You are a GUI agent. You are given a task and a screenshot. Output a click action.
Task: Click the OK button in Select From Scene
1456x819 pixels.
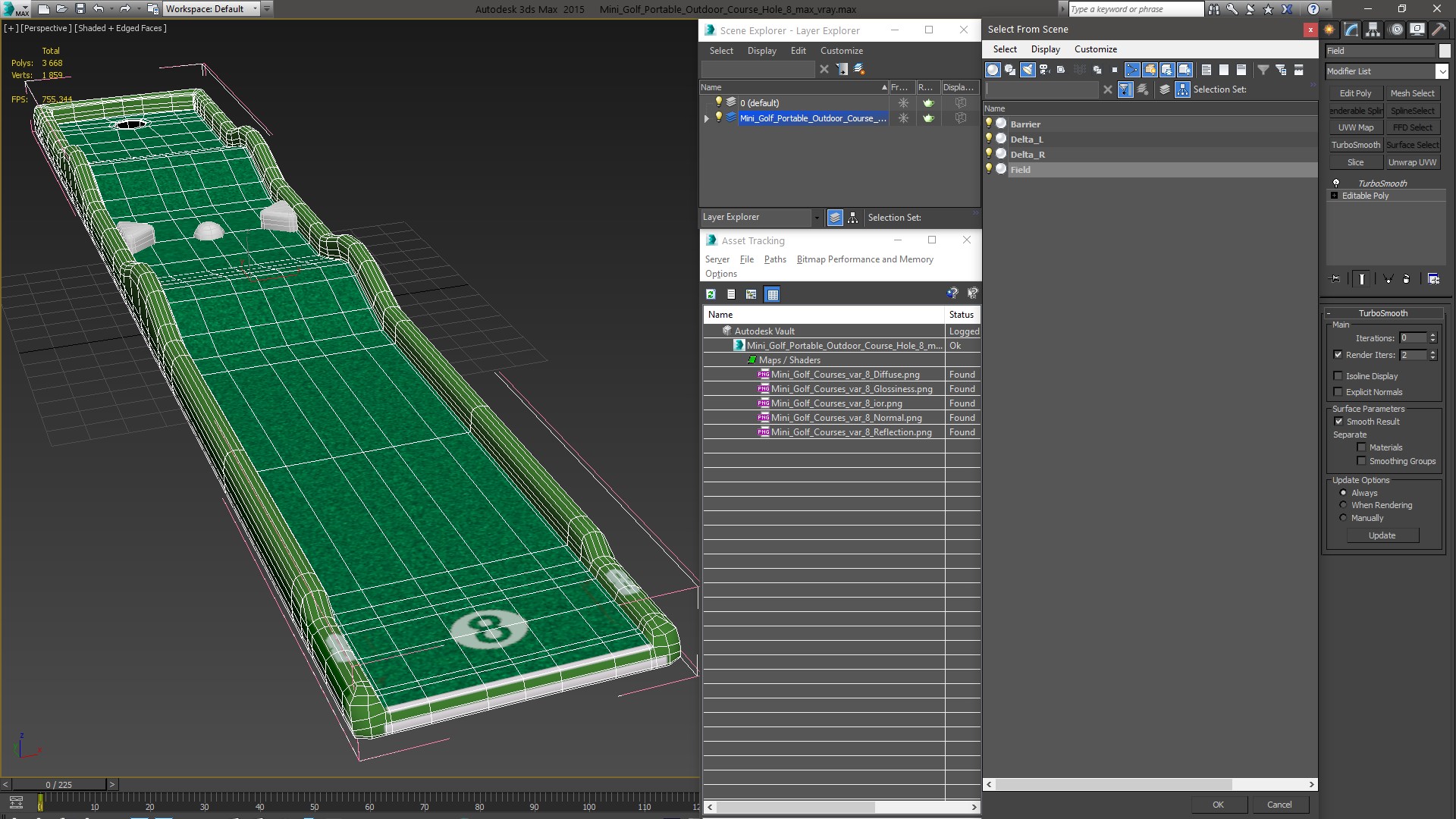pyautogui.click(x=1218, y=805)
